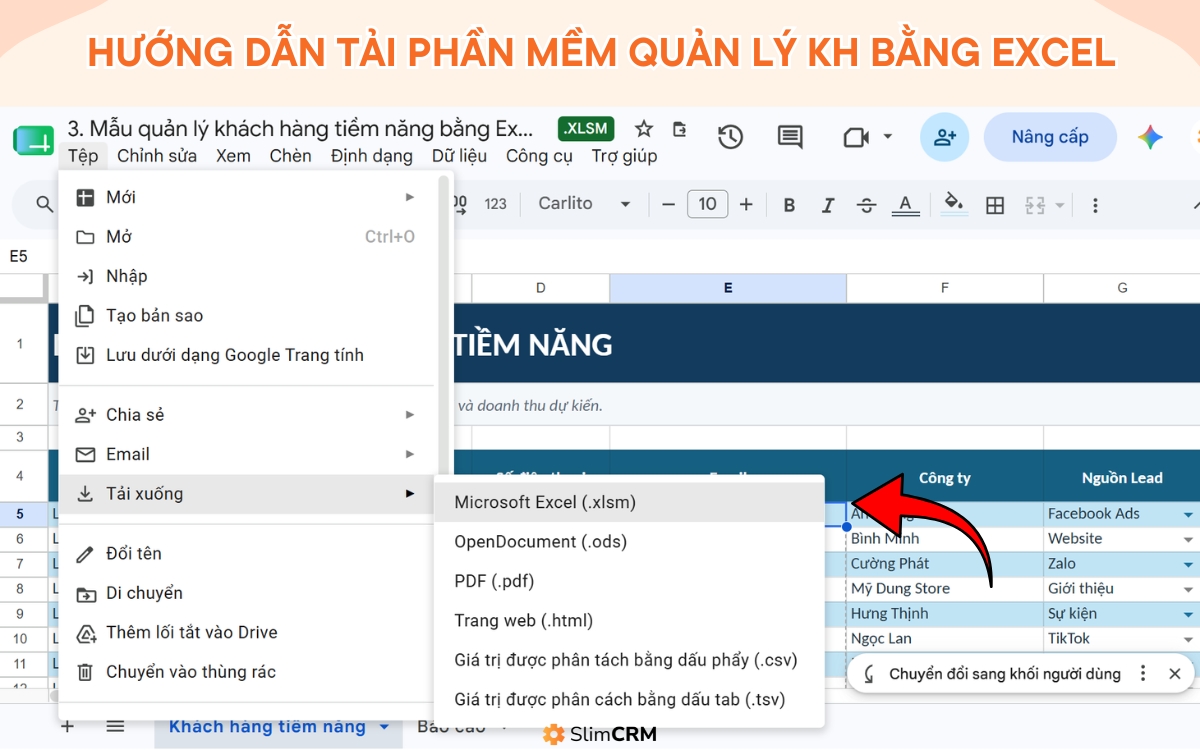
Task: Expand the Mới submenu
Action: [x=247, y=198]
